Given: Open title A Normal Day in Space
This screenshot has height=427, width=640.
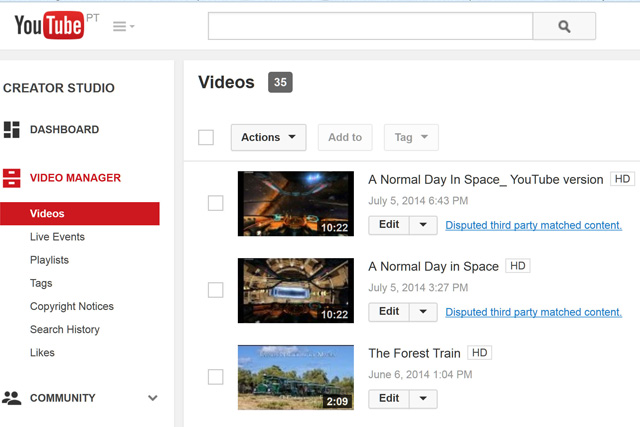Looking at the screenshot, I should point(433,267).
